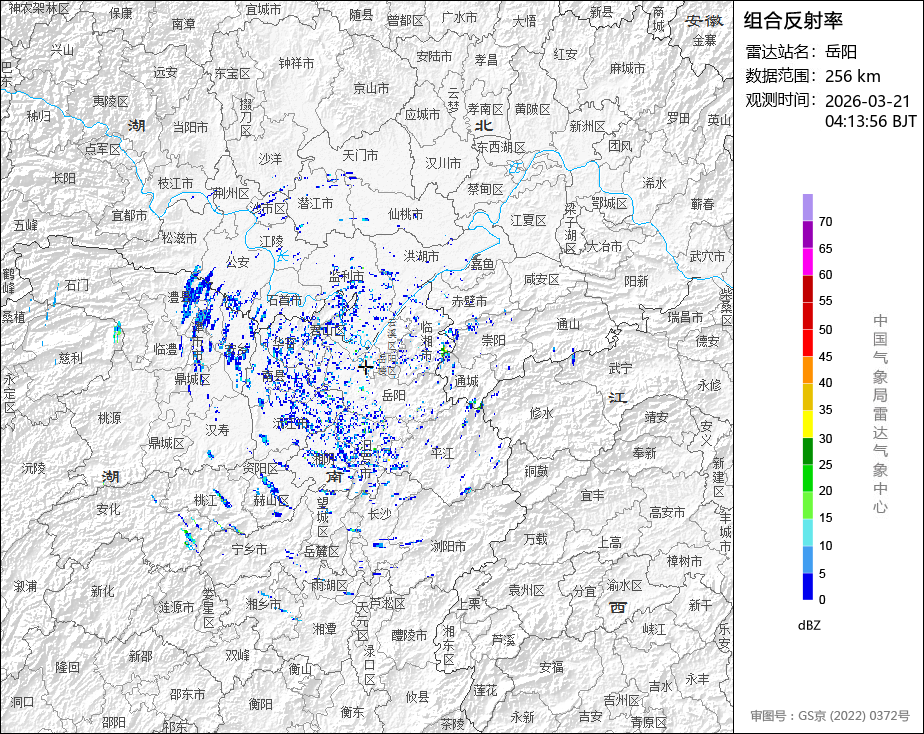The width and height of the screenshot is (924, 734).
Task: Click the time 04:13:56 BJT
Action: point(871,121)
